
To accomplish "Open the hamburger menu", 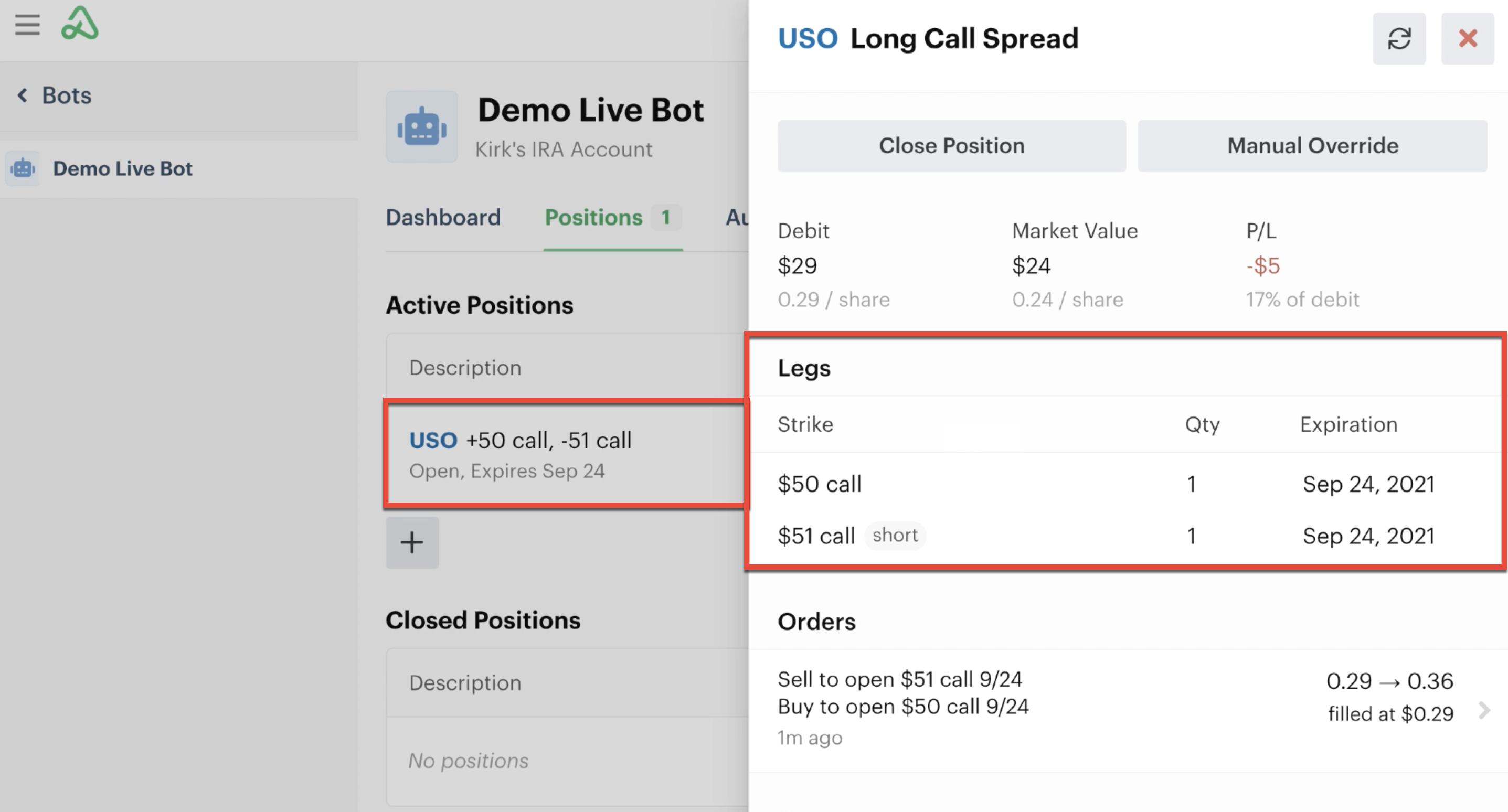I will click(27, 25).
